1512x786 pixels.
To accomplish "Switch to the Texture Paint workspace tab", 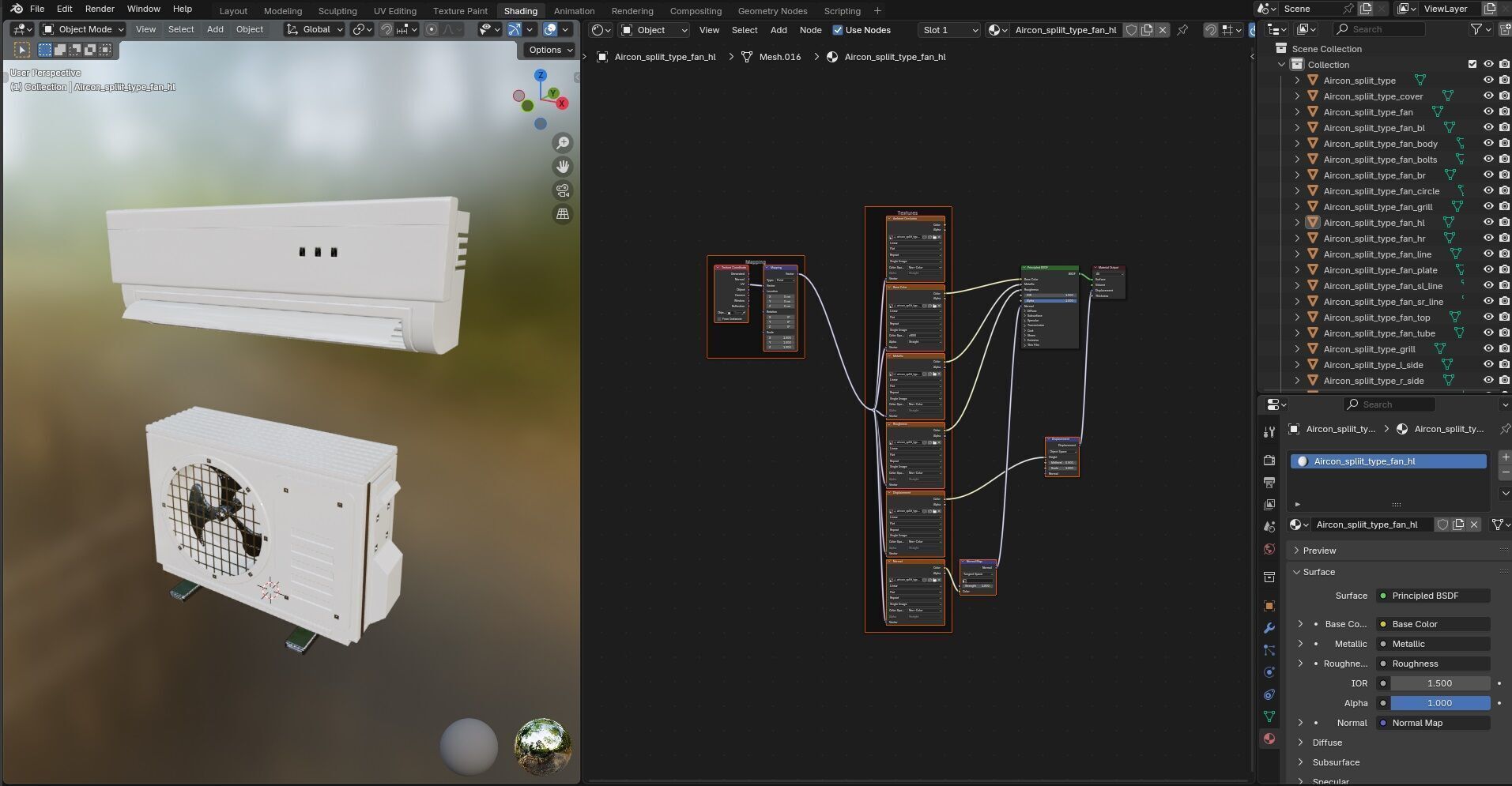I will tap(460, 10).
